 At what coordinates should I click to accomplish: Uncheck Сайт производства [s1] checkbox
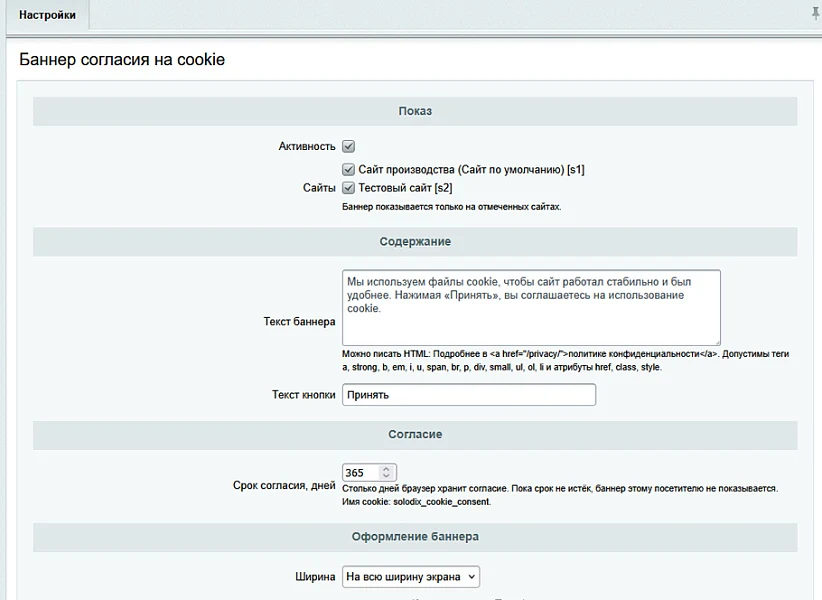(x=348, y=169)
